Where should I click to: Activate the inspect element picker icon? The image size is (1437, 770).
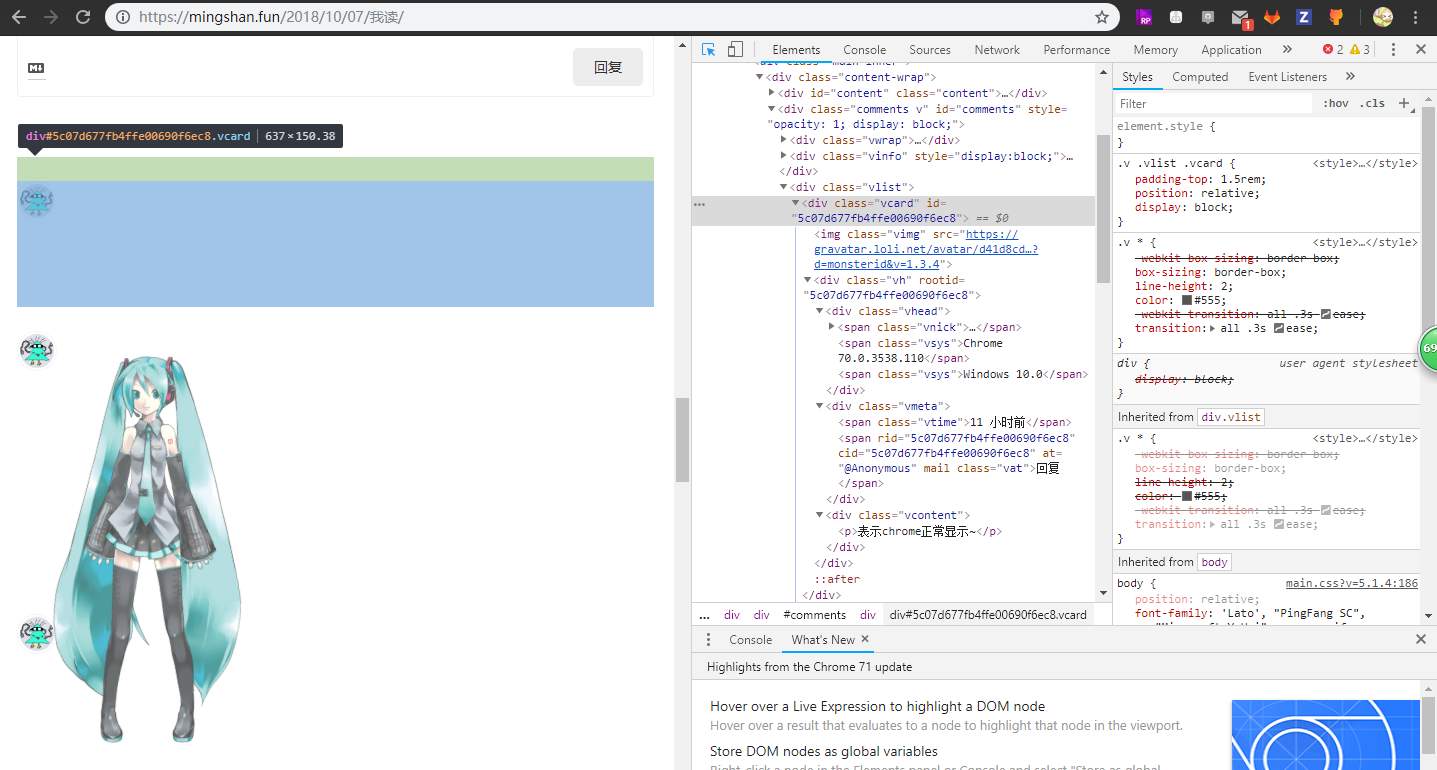pyautogui.click(x=709, y=49)
